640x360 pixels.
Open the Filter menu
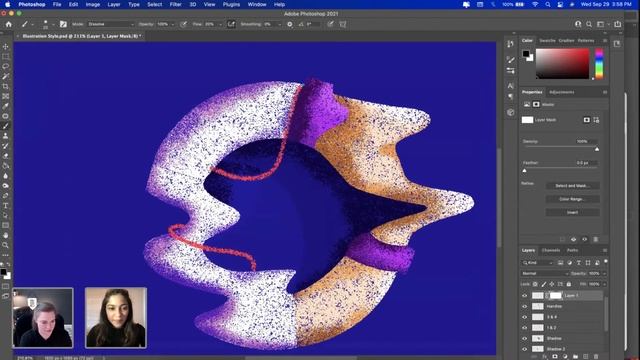click(x=176, y=4)
